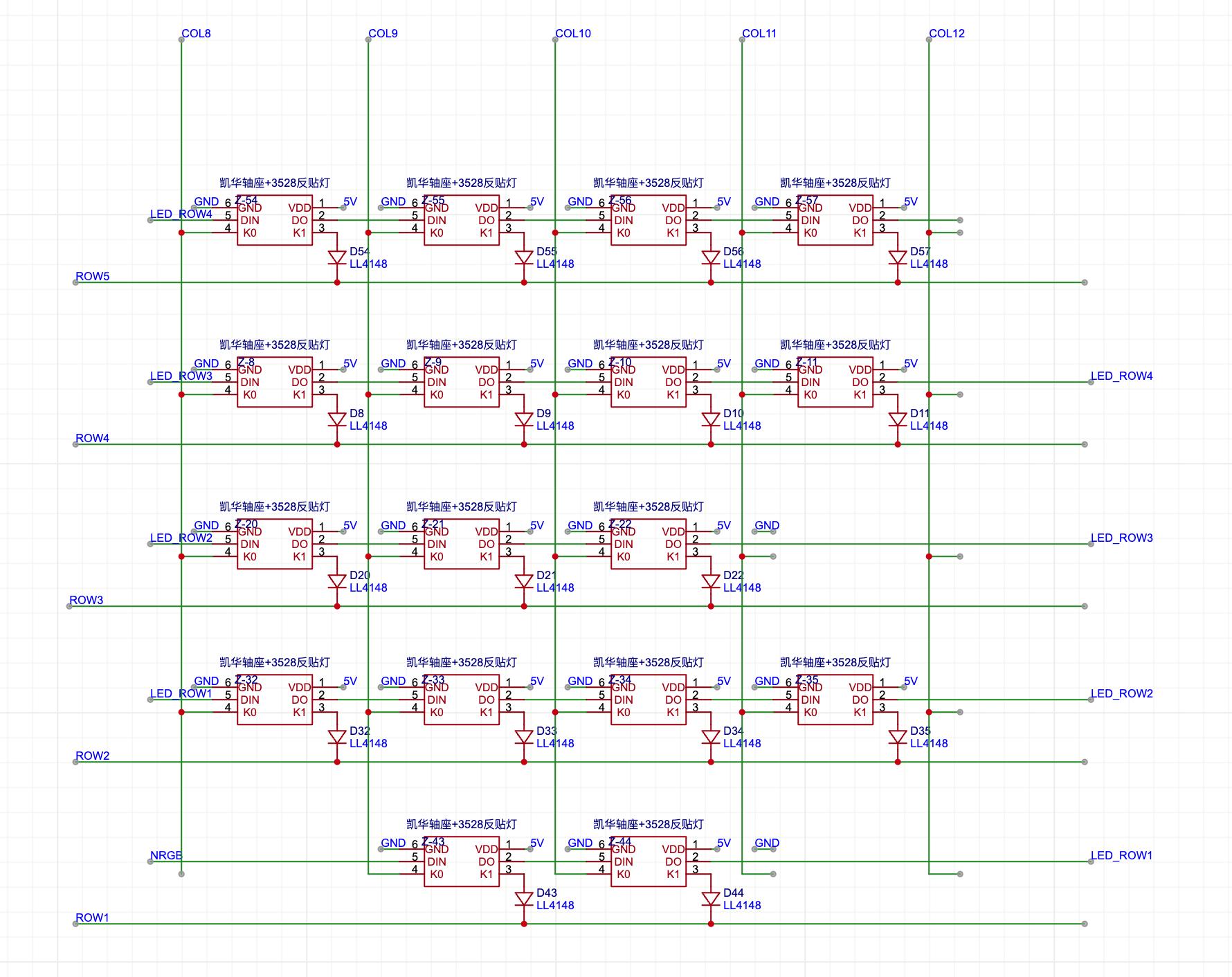Click LED_ROW3 label left of Z-8
The width and height of the screenshot is (1232, 977).
tap(181, 376)
